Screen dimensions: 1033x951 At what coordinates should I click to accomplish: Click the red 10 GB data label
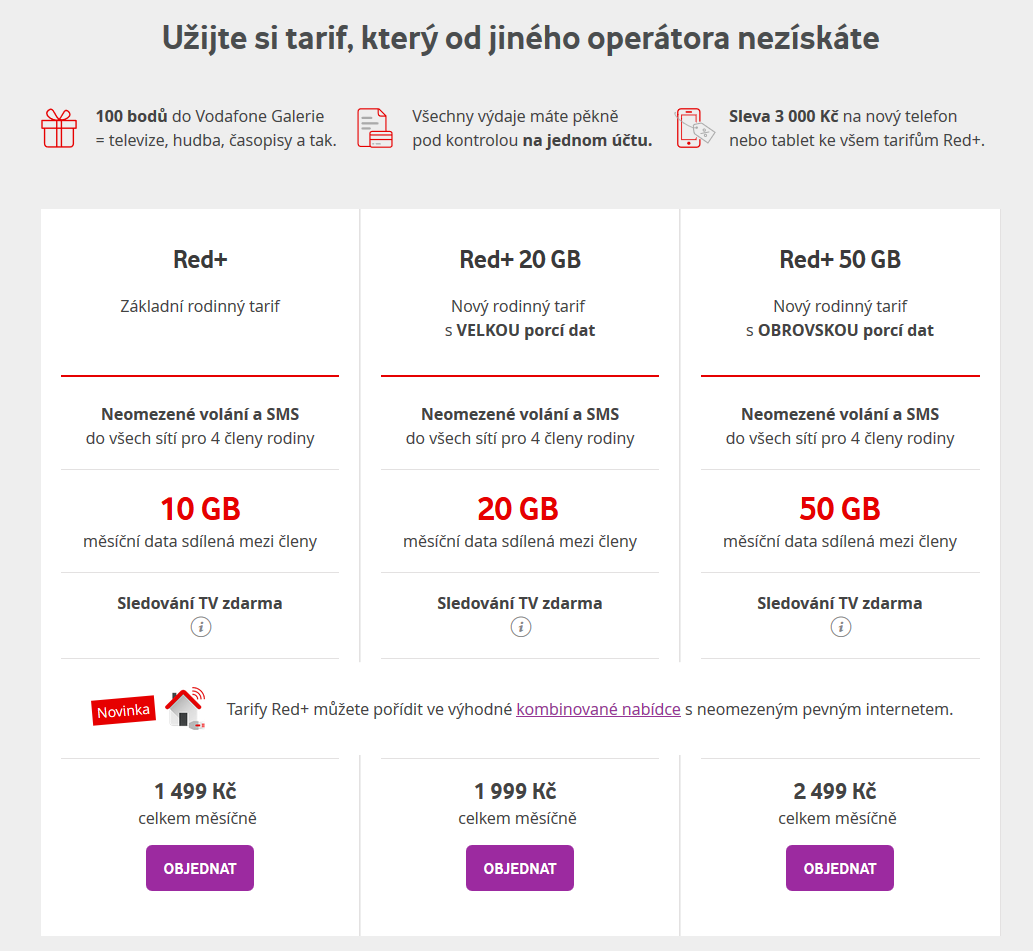[199, 508]
